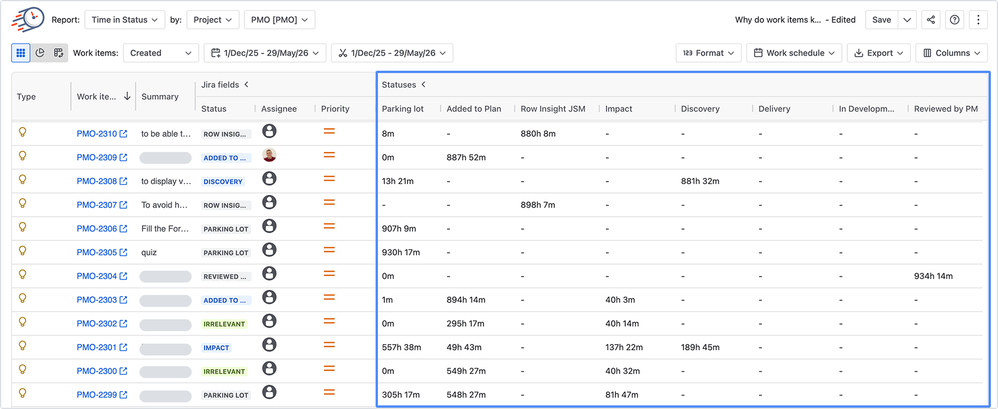The image size is (998, 409).
Task: Open the Columns dropdown
Action: tap(952, 53)
